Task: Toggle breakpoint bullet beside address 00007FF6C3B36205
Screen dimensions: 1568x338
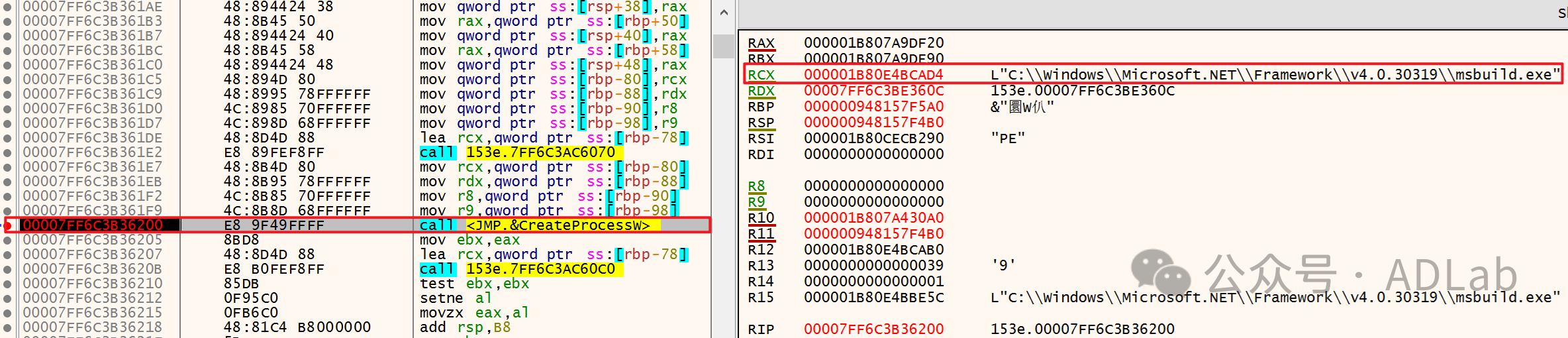Action: coord(8,240)
